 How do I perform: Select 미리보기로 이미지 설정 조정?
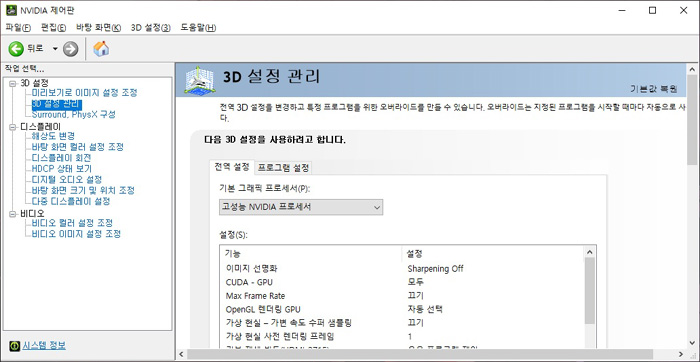click(x=84, y=93)
